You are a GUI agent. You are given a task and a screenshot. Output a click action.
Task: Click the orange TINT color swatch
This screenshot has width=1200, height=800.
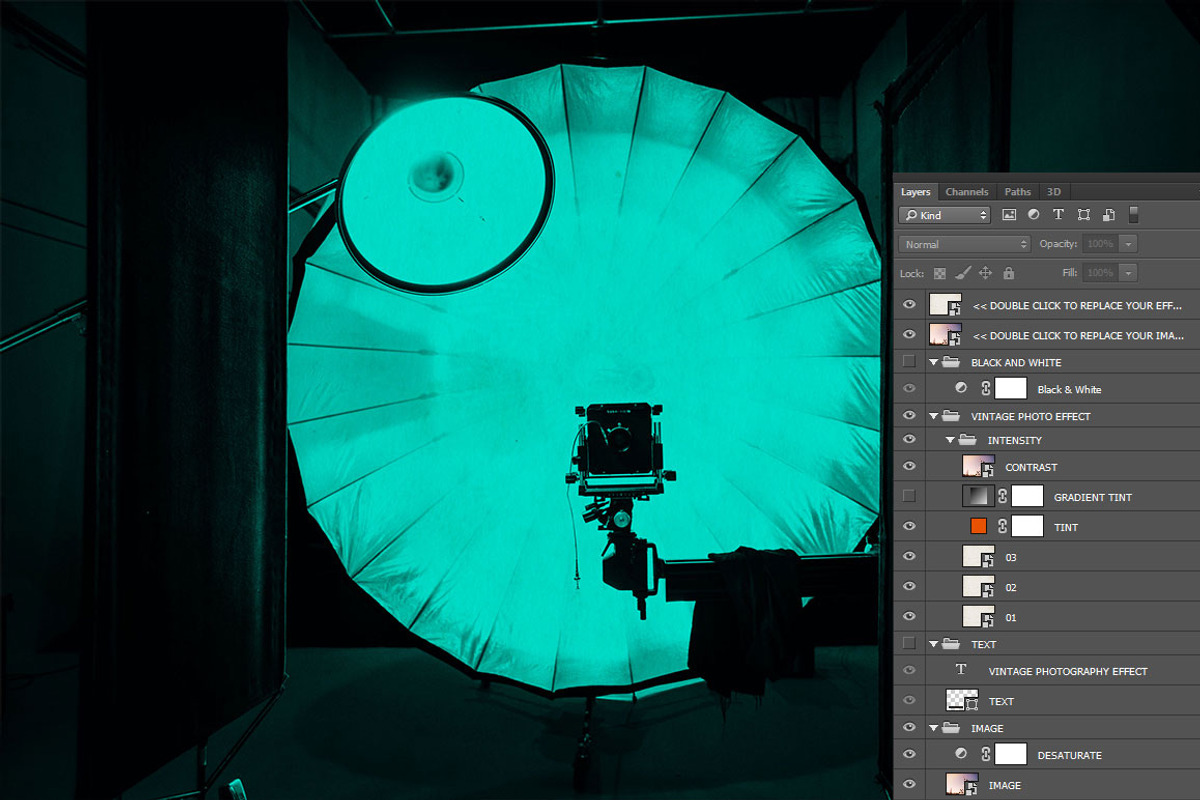click(x=979, y=526)
